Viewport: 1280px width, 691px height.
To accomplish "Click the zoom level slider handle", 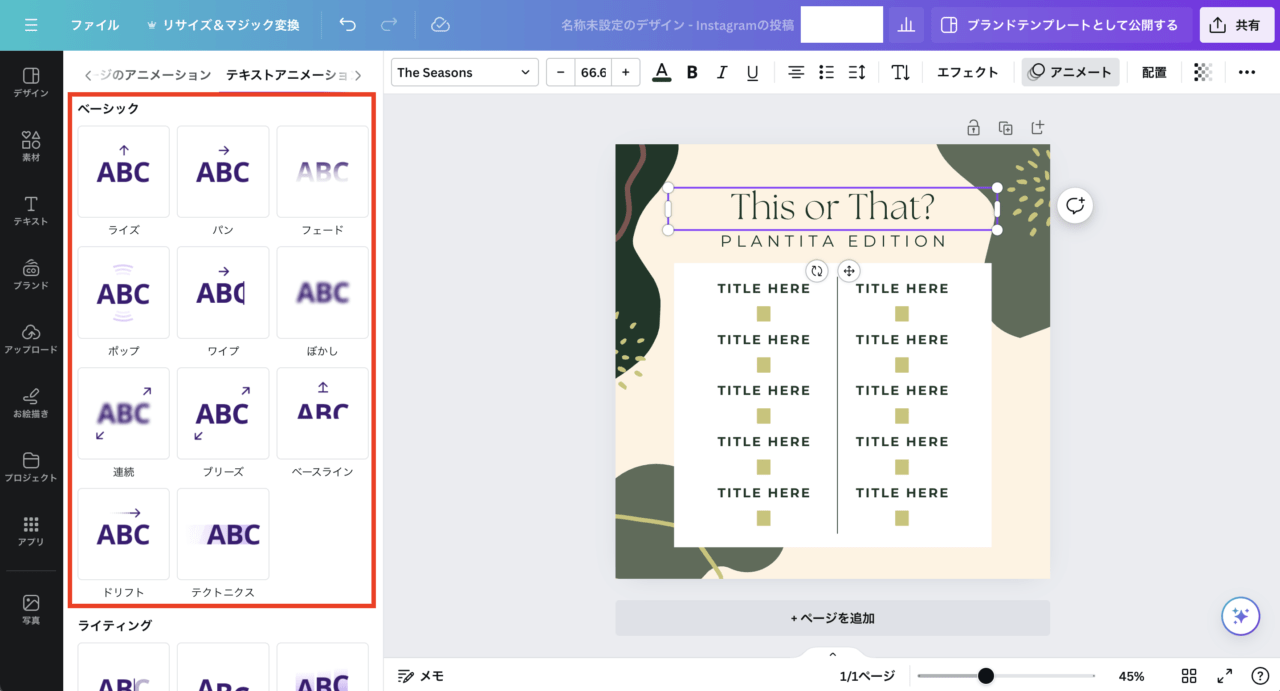I will [x=986, y=676].
